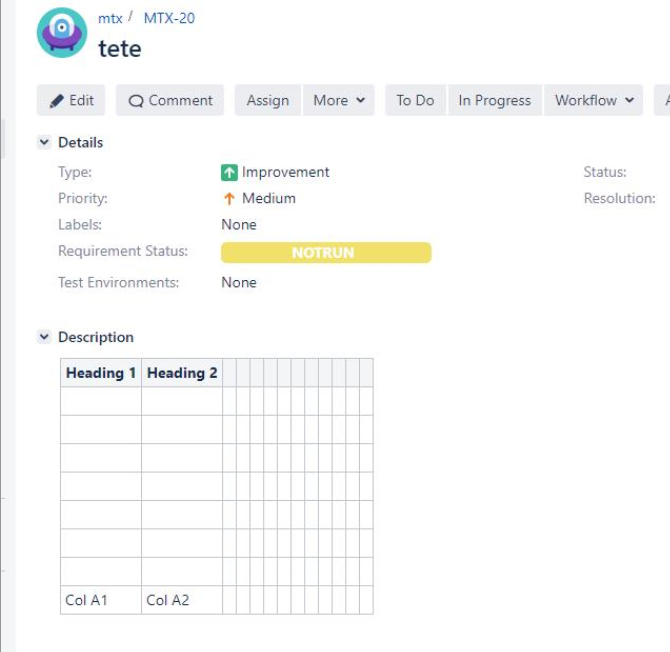The width and height of the screenshot is (670, 652).
Task: Open the More actions dropdown
Action: [x=338, y=100]
